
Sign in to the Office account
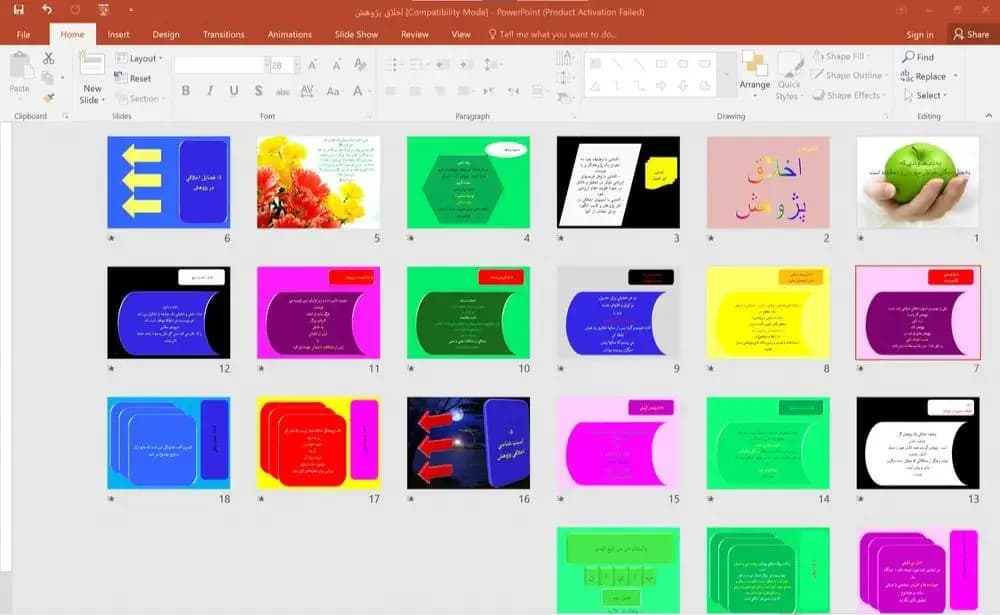click(x=920, y=34)
